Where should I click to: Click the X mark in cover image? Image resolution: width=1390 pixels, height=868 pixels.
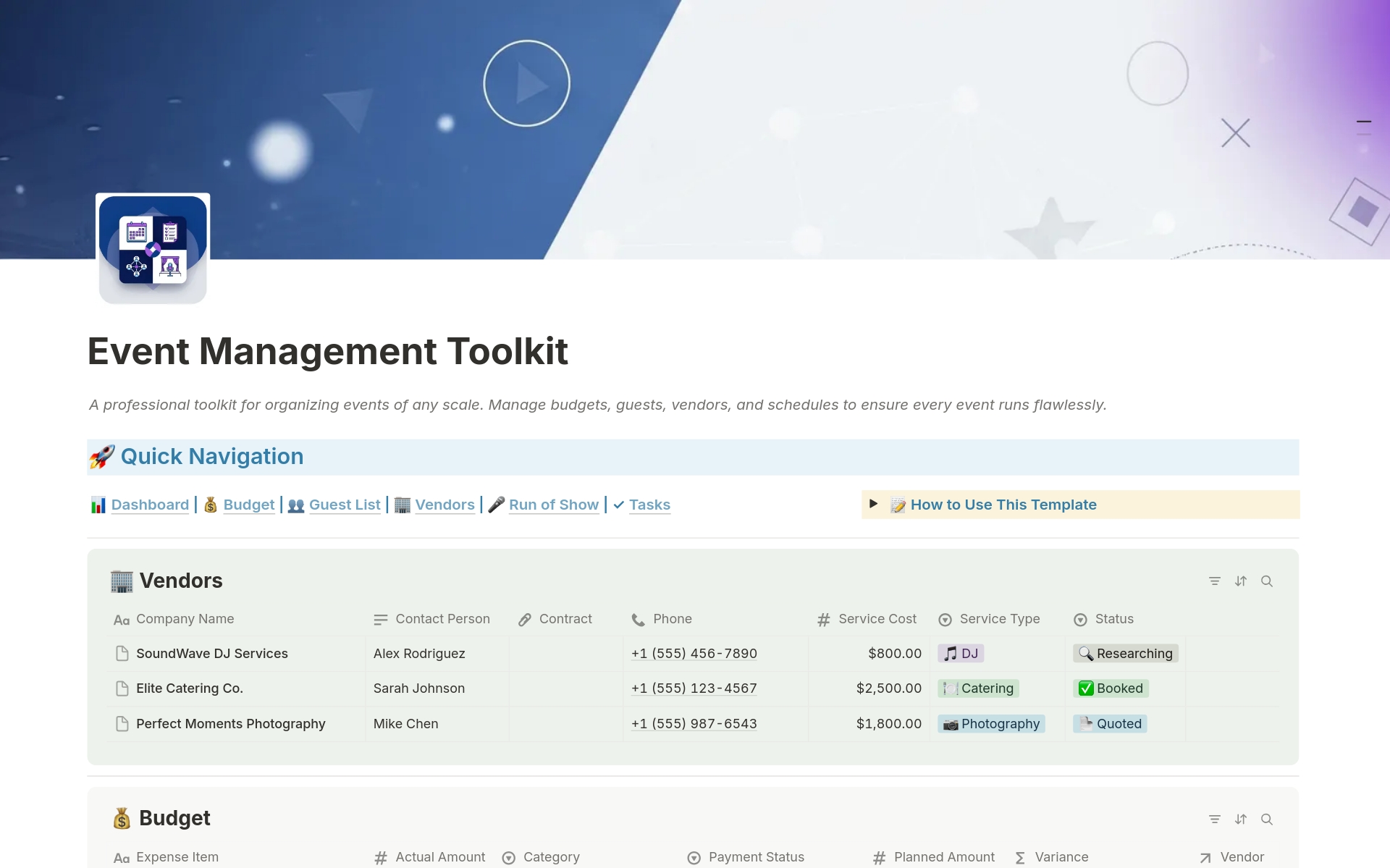point(1236,133)
